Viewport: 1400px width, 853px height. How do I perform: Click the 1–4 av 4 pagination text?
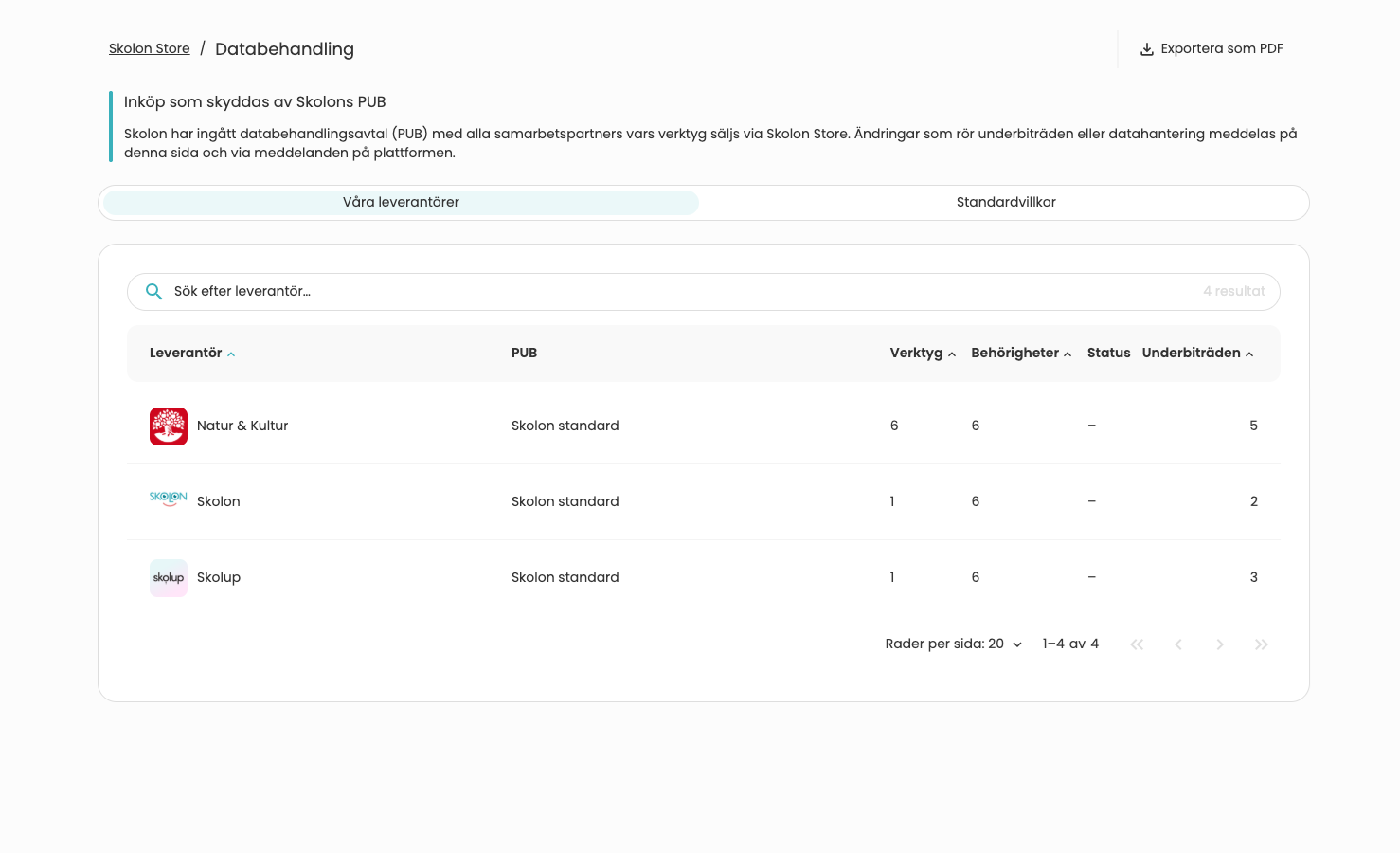click(1070, 644)
